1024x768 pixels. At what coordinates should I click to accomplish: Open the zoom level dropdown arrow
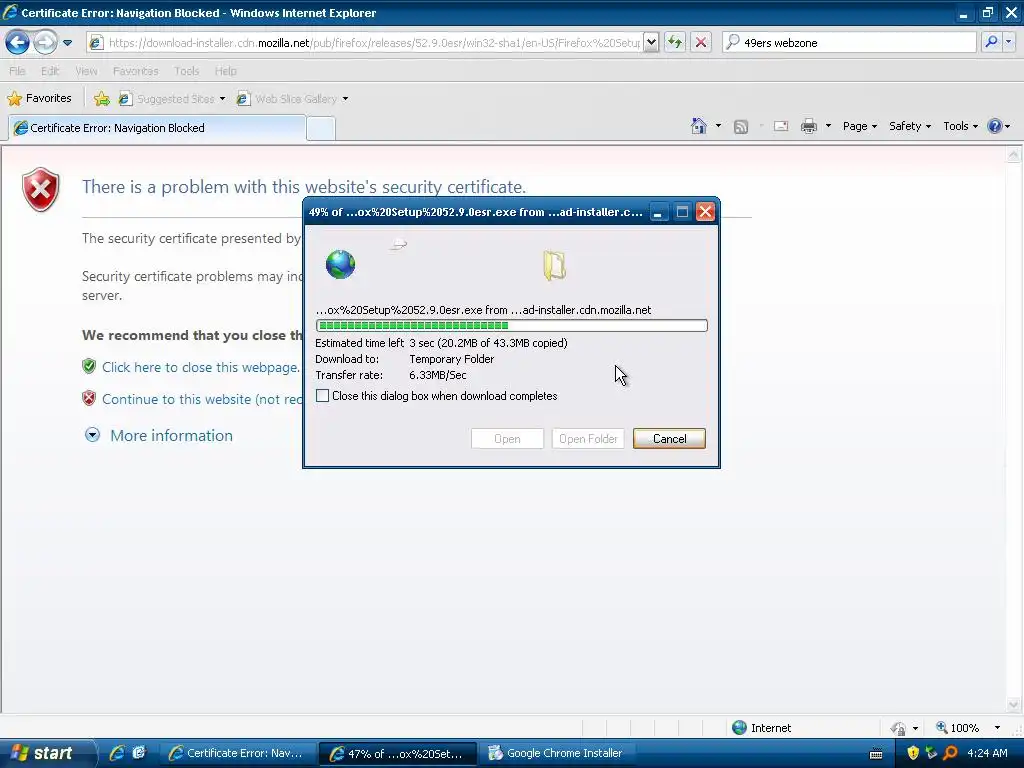pyautogui.click(x=997, y=728)
